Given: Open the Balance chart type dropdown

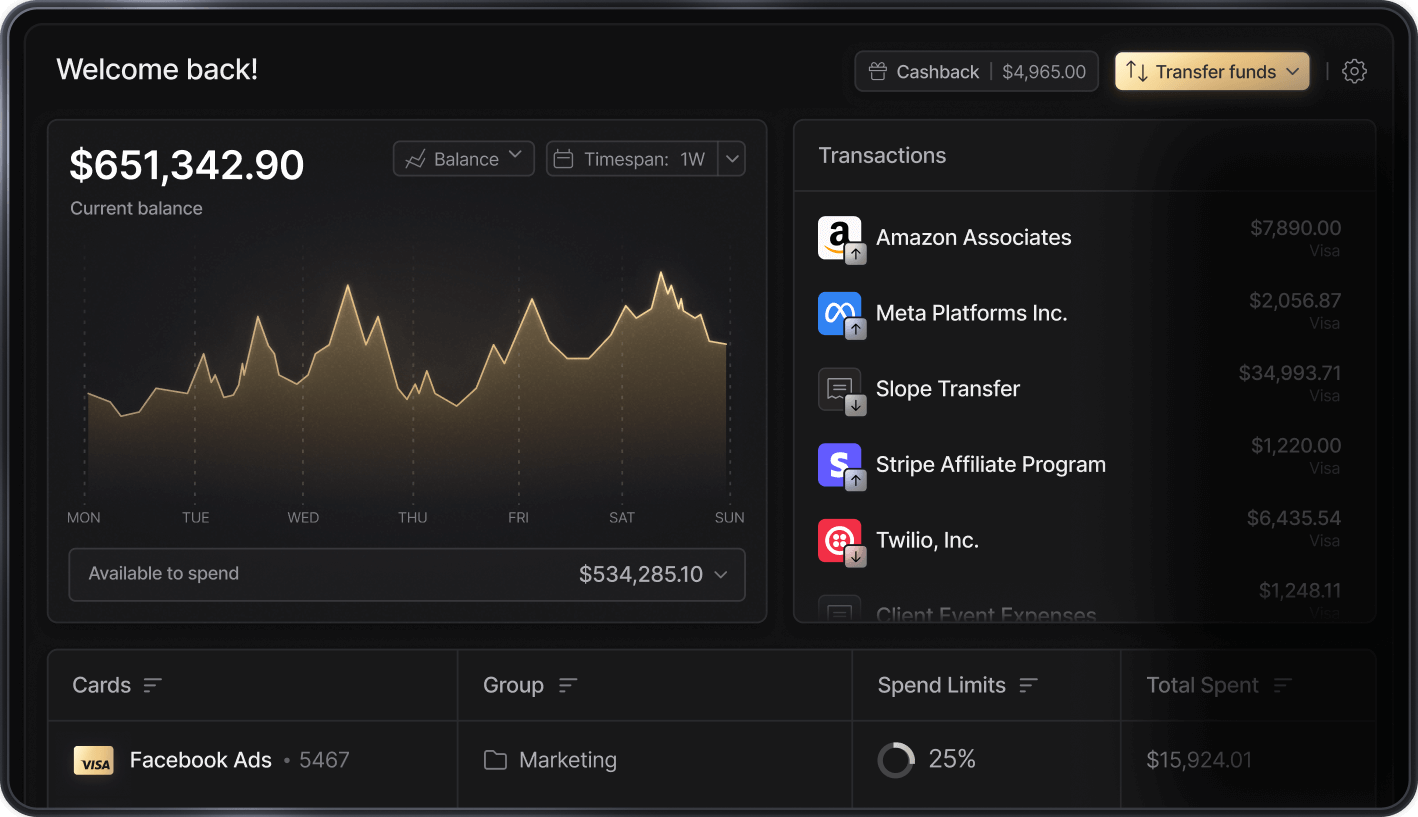Looking at the screenshot, I should tap(464, 159).
